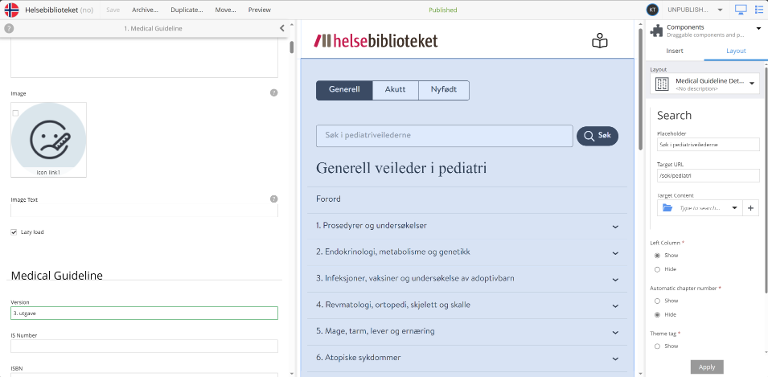This screenshot has height=377, width=768.
Task: Select the Generell tab in preview
Action: (x=344, y=90)
